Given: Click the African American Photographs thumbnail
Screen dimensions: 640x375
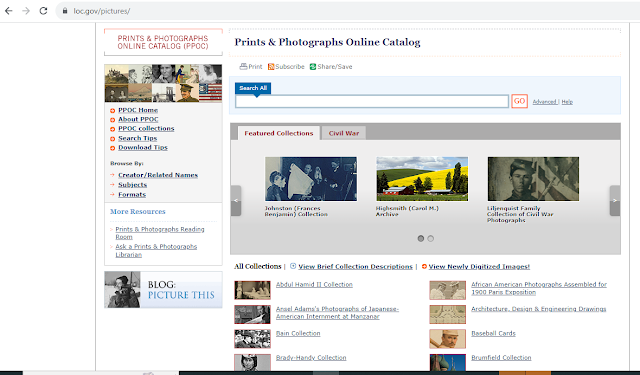Looking at the screenshot, I should (447, 290).
